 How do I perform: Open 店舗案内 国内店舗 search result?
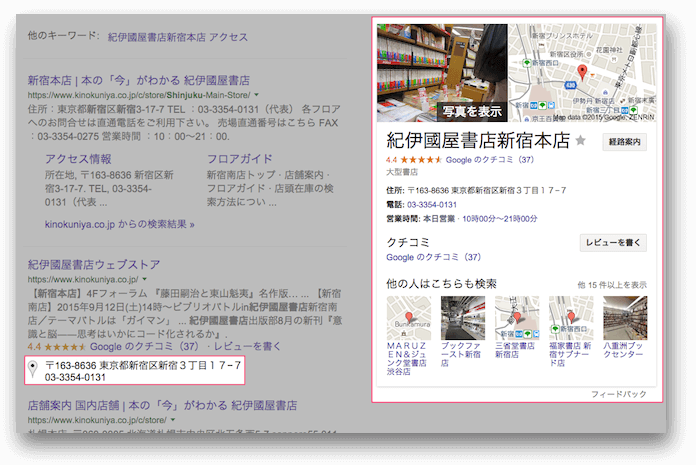[162, 405]
